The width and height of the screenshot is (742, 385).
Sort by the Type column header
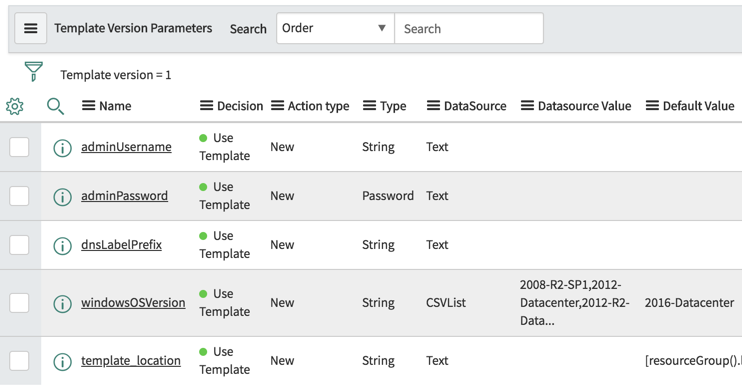pos(393,106)
